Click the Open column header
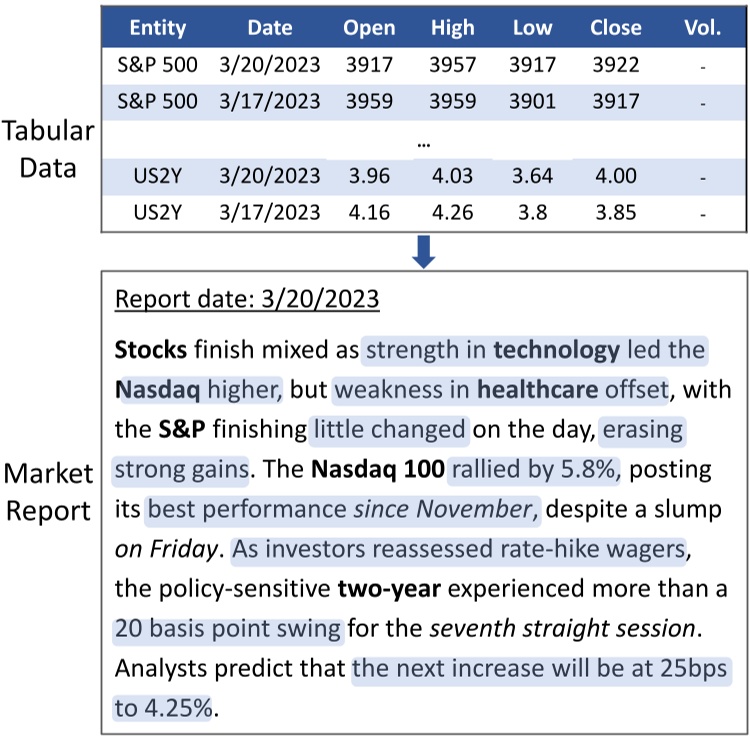Image resolution: width=750 pixels, height=736 pixels. (x=369, y=27)
